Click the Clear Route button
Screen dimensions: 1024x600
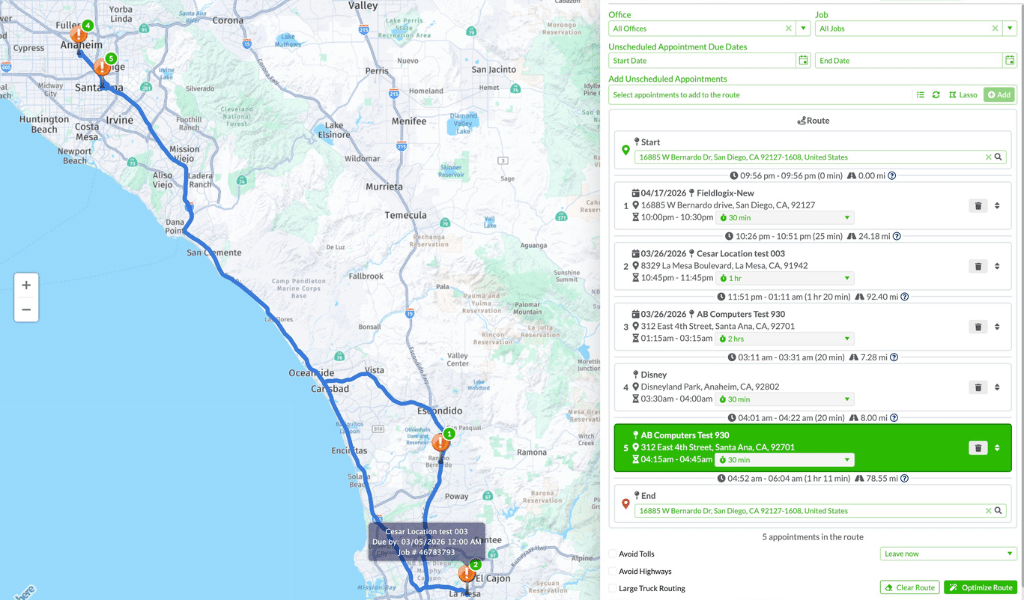coord(909,588)
